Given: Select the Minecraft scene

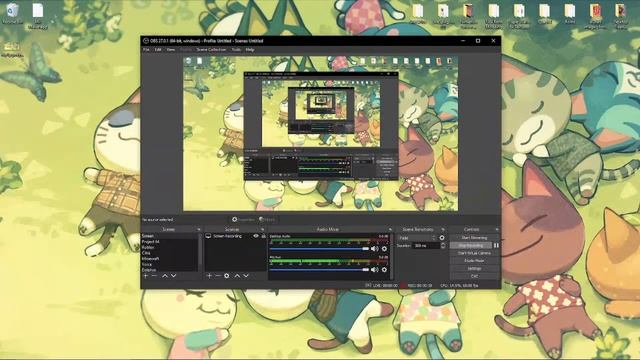Looking at the screenshot, I should tap(170, 259).
